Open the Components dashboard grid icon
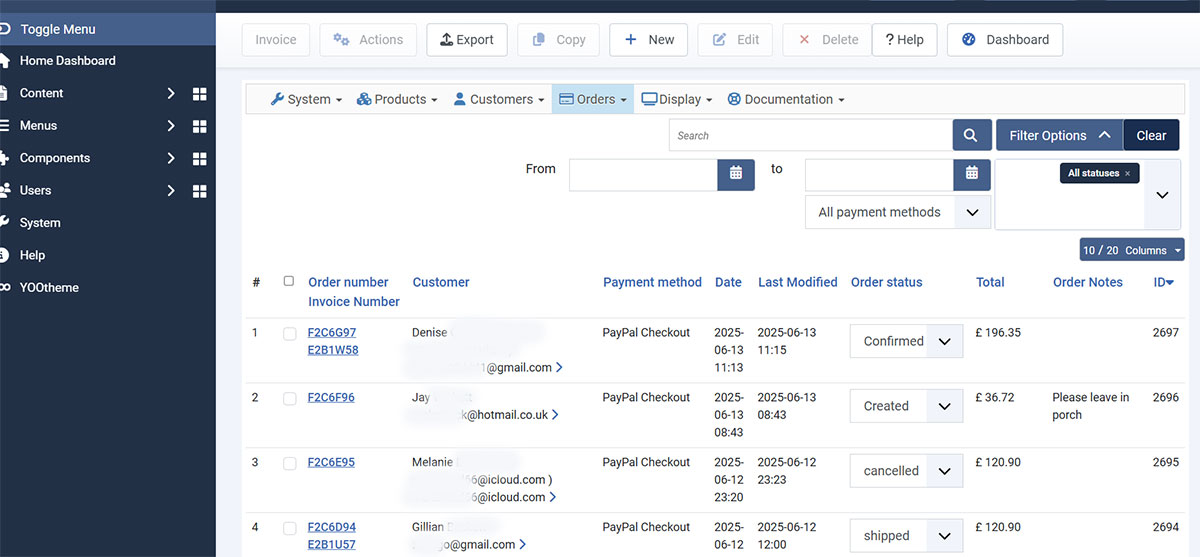Screen dimensions: 1200x557 click(199, 159)
